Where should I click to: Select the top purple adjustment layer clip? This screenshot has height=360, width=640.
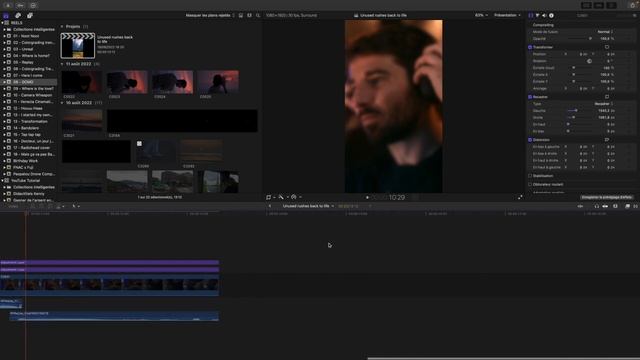click(x=109, y=263)
